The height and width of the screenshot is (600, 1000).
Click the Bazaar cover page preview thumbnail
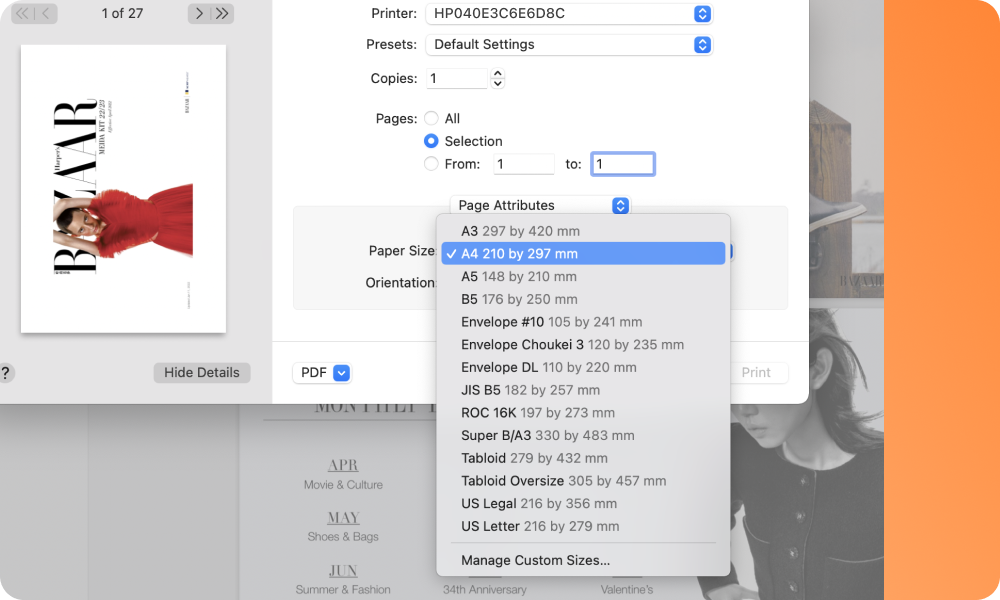(x=123, y=189)
